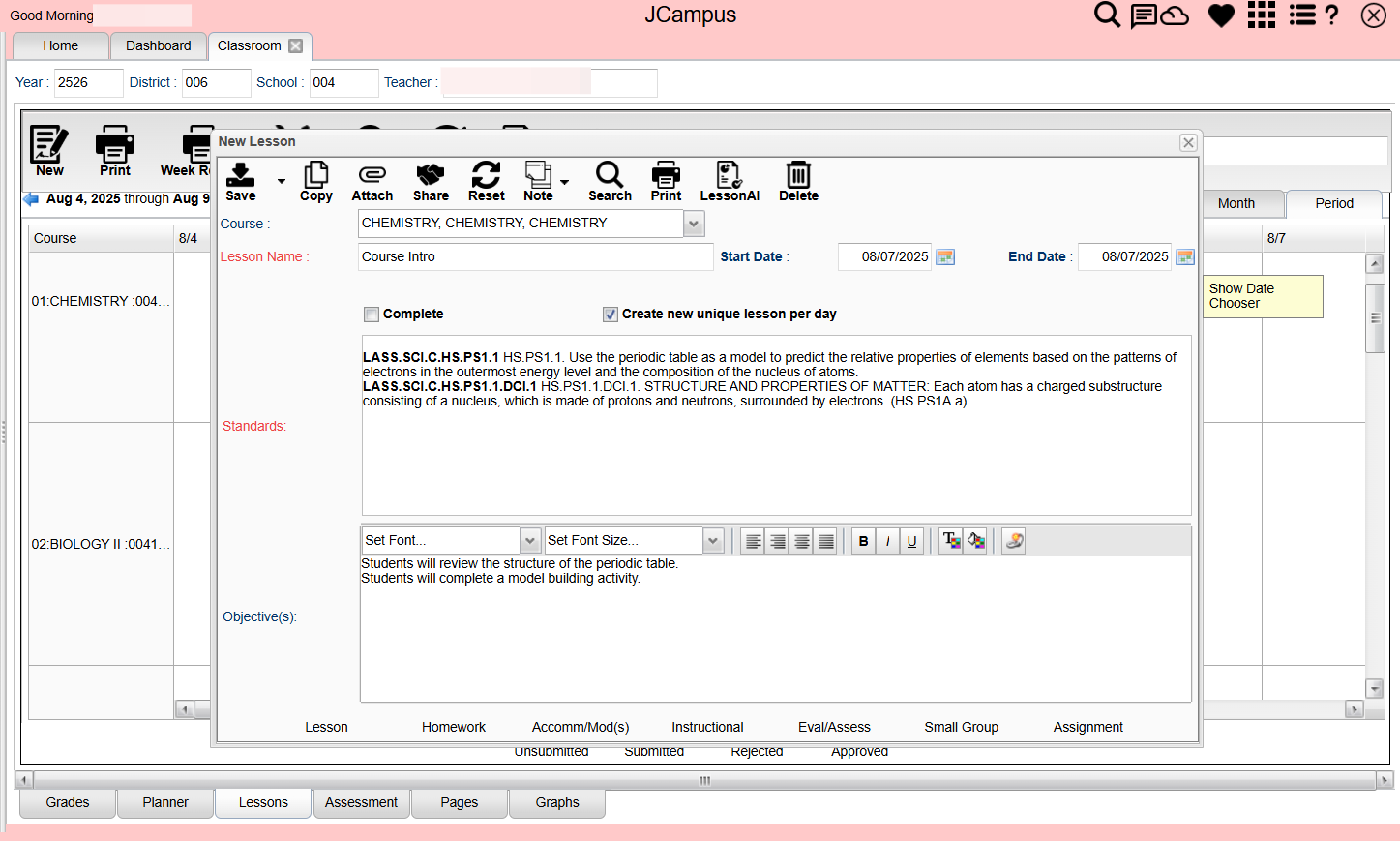This screenshot has height=841, width=1400.
Task: Open the End Date calendar picker
Action: [x=1185, y=256]
